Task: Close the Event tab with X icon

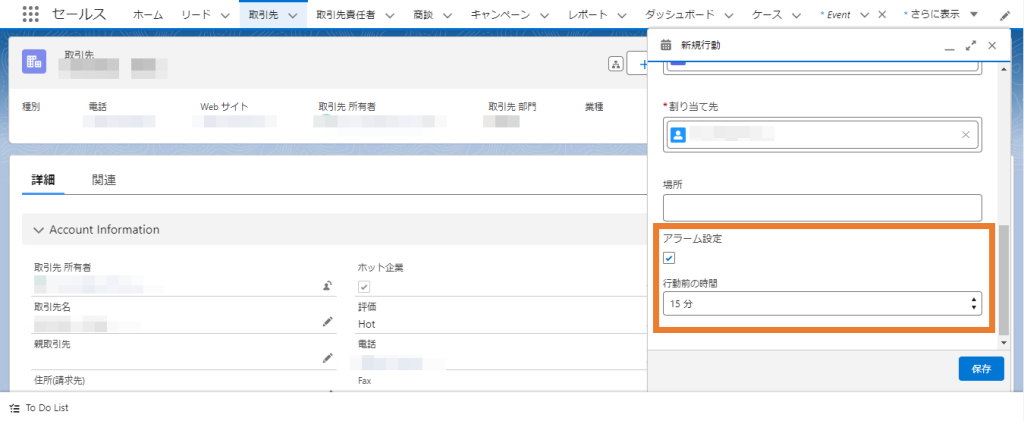Action: coord(881,15)
